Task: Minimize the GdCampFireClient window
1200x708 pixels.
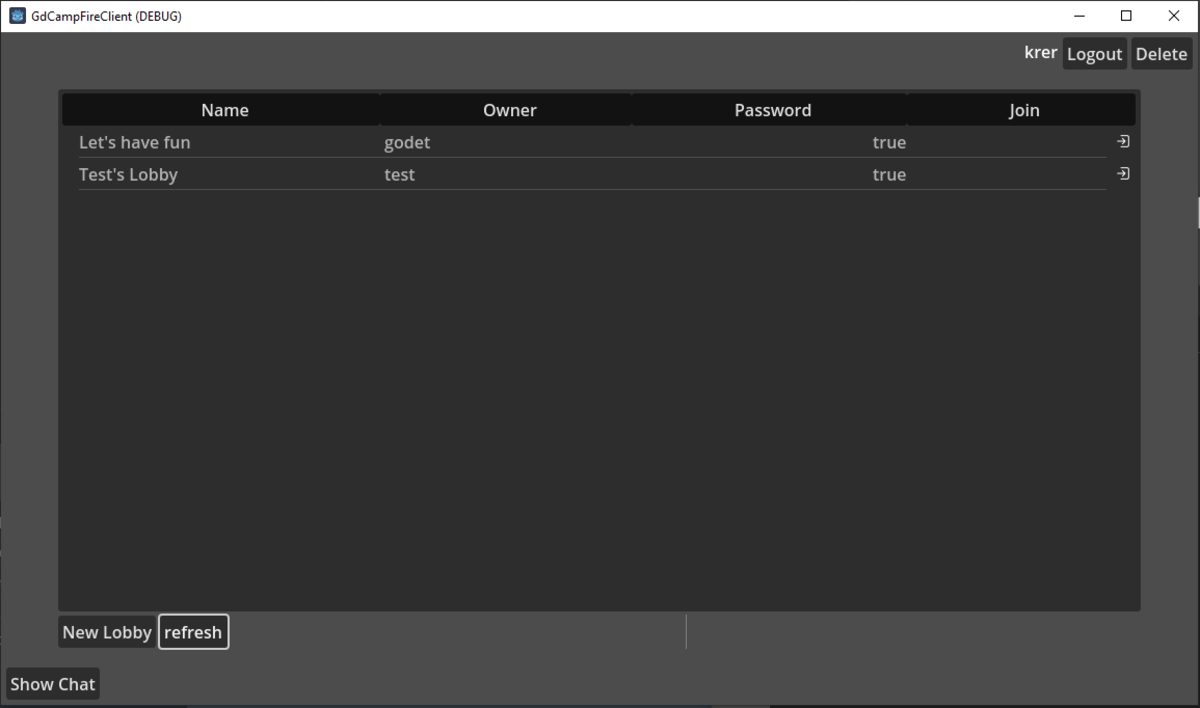Action: coord(1080,16)
